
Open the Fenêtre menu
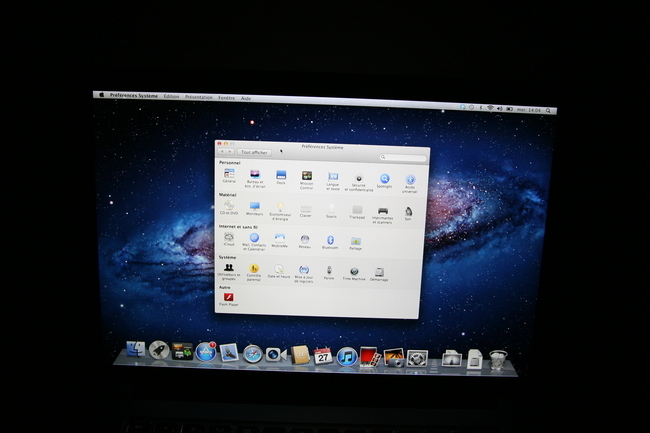(x=226, y=98)
